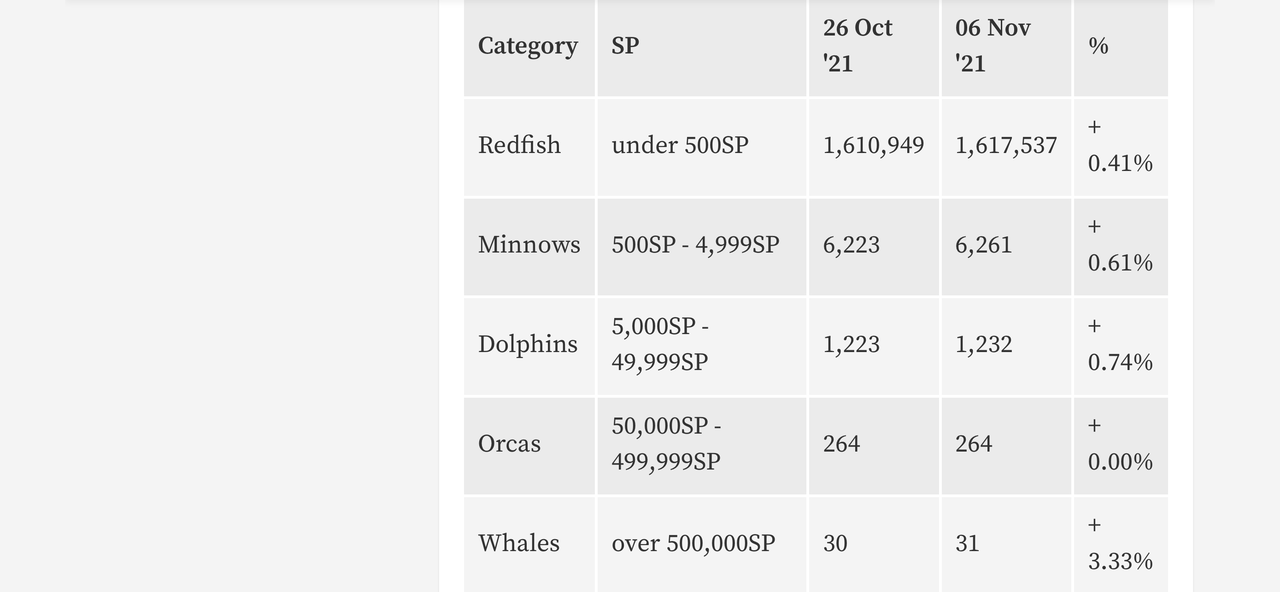Click the 1,610,949 value cell
This screenshot has width=1280, height=592.
click(873, 146)
